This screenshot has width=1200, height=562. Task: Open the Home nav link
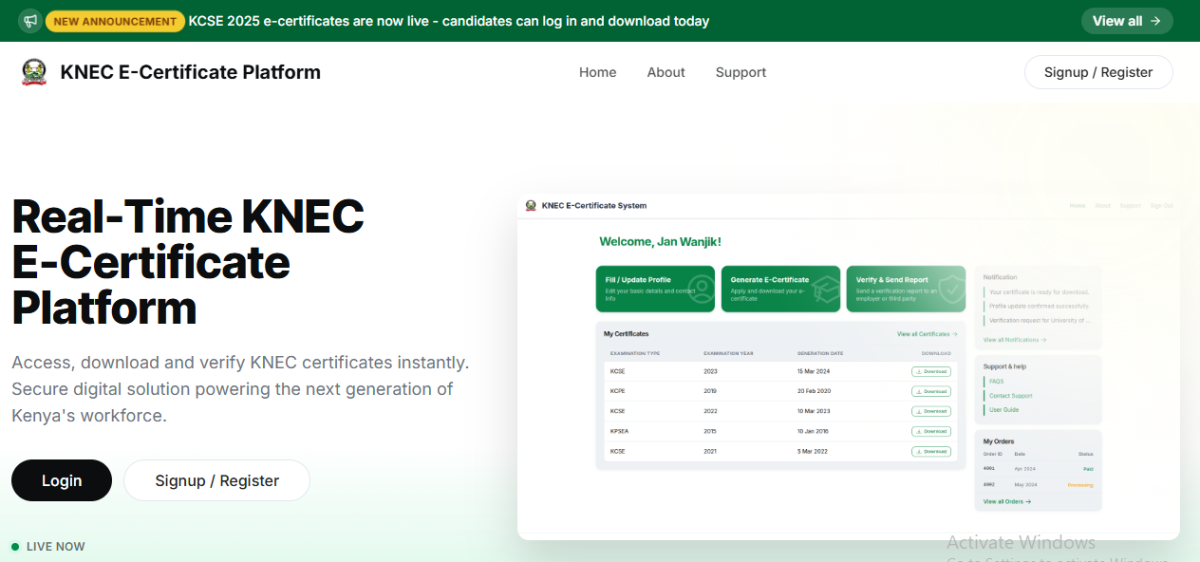pos(598,72)
